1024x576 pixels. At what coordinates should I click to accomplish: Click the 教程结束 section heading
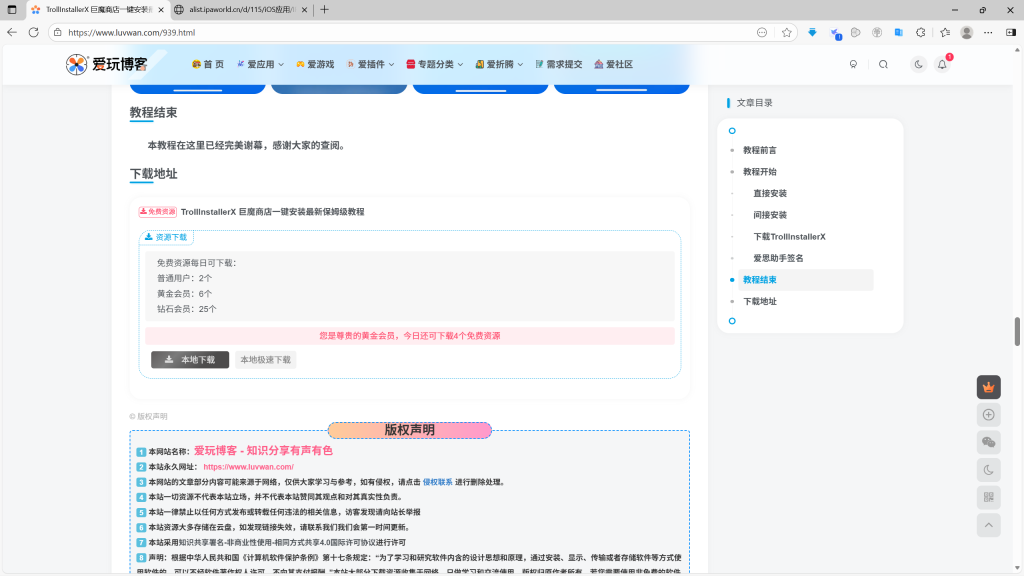pos(153,112)
